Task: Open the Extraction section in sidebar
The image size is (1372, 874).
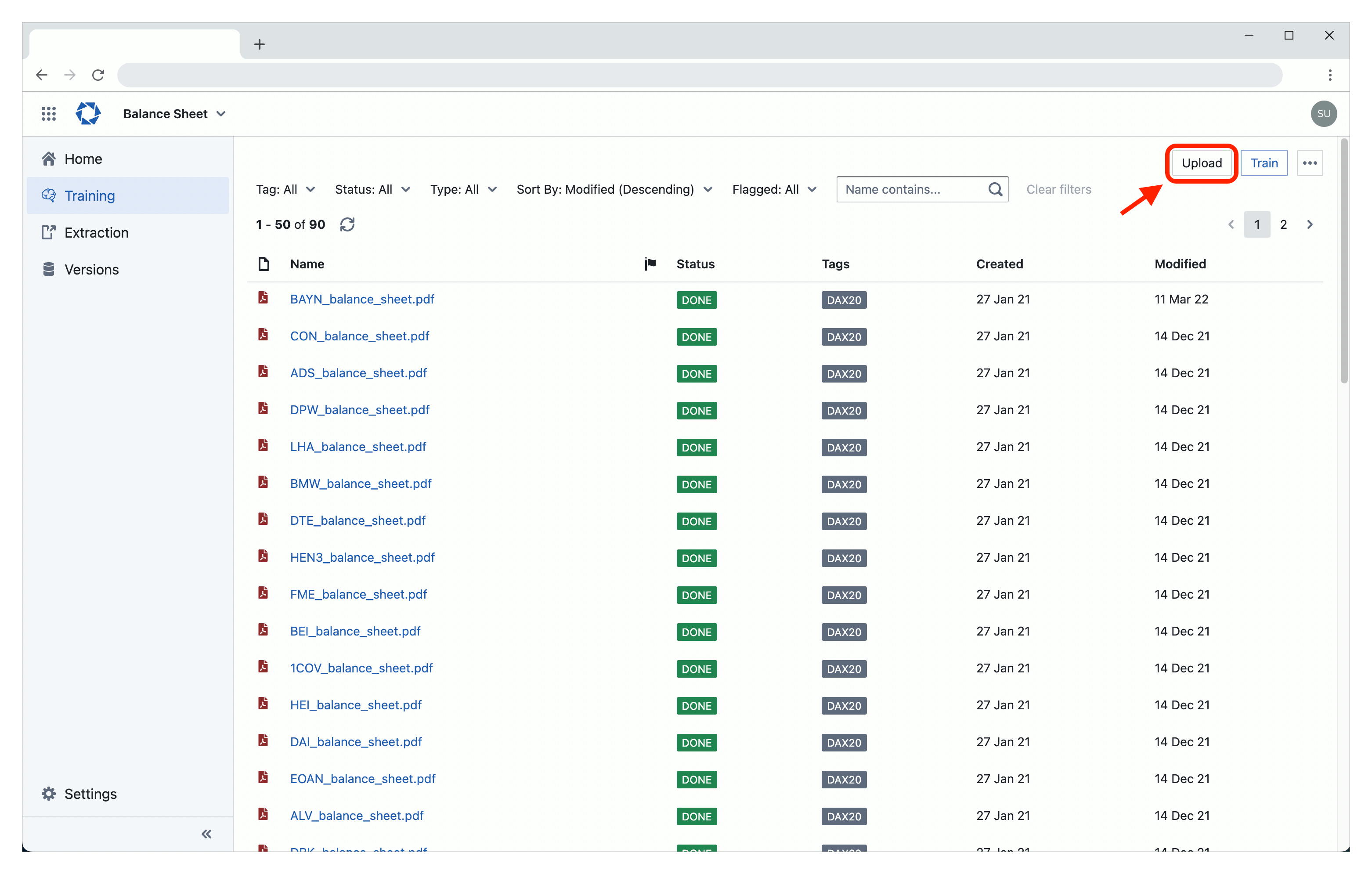Action: [x=96, y=232]
